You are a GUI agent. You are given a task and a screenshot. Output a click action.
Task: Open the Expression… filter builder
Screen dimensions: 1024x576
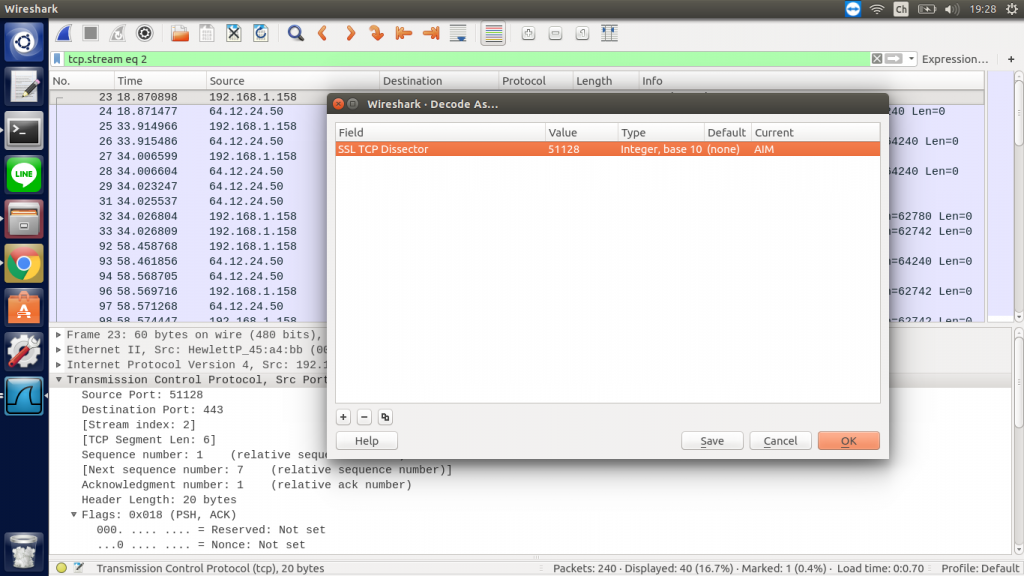coord(955,59)
